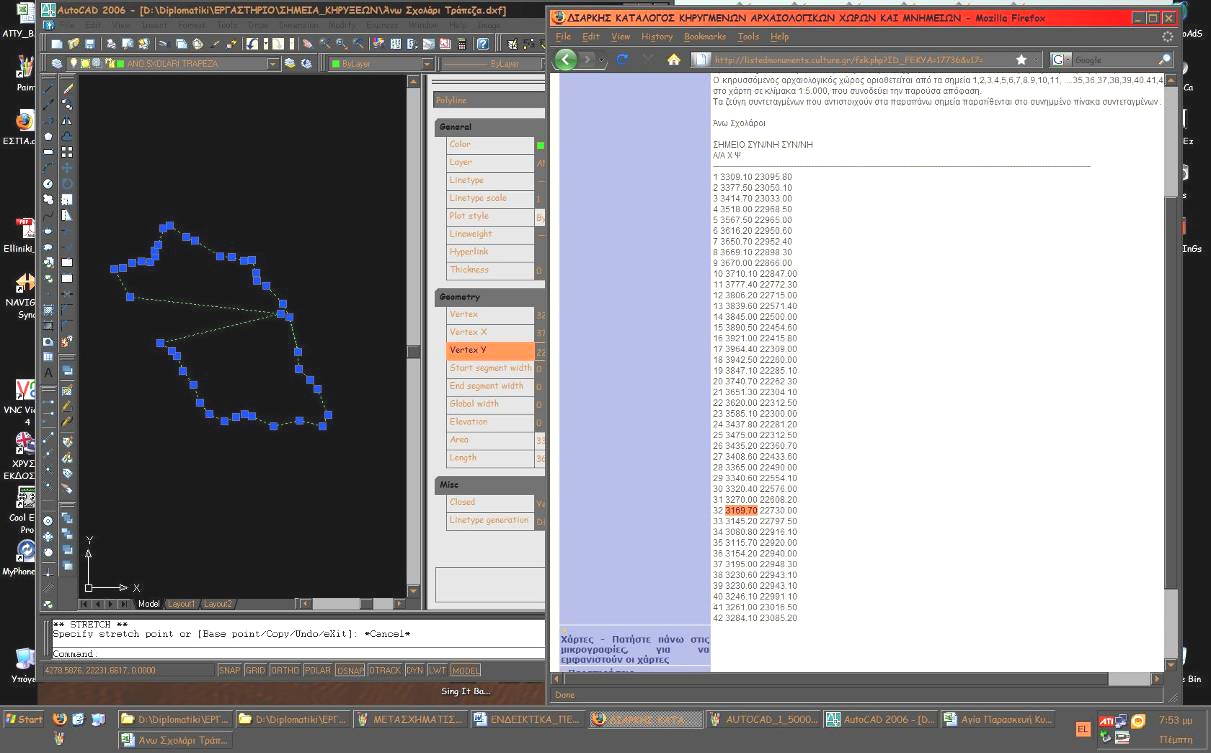Click the Google search field in Firefox

[x=1114, y=60]
